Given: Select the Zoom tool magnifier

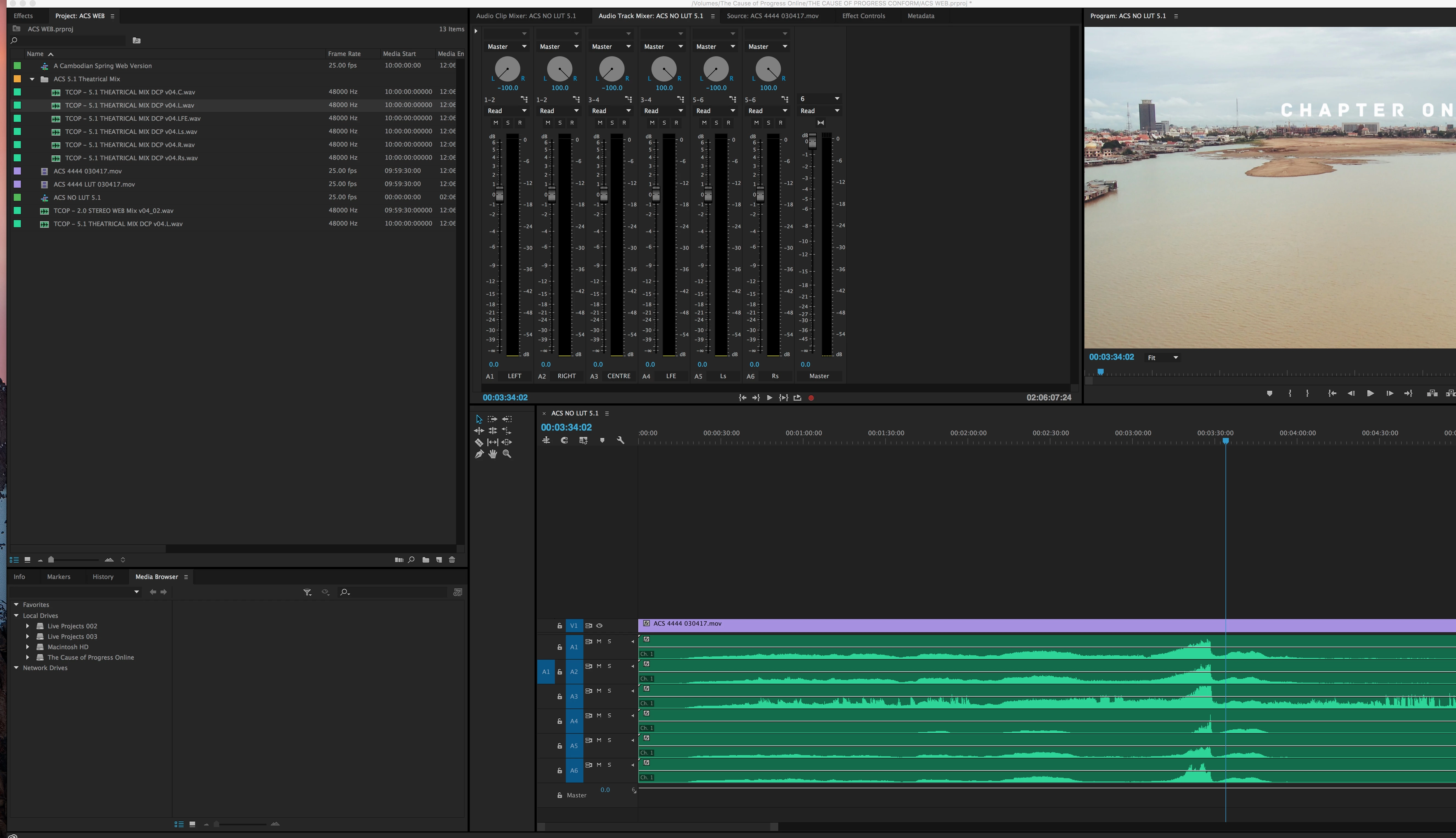Looking at the screenshot, I should 507,454.
